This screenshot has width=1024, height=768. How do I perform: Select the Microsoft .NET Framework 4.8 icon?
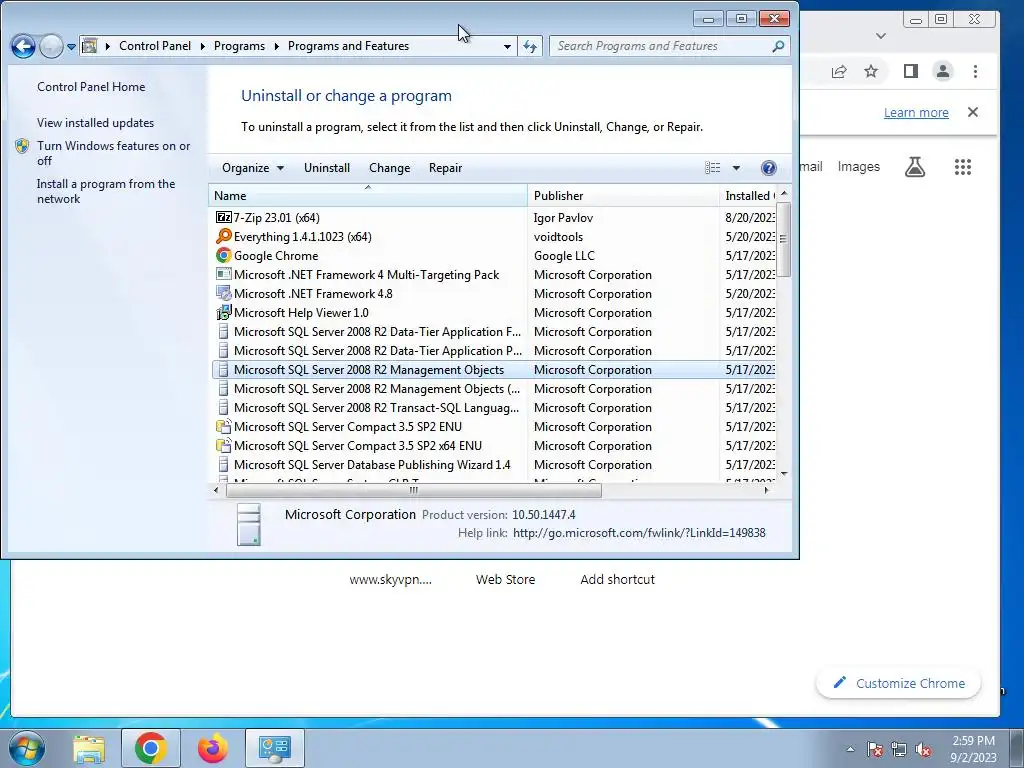pyautogui.click(x=223, y=293)
